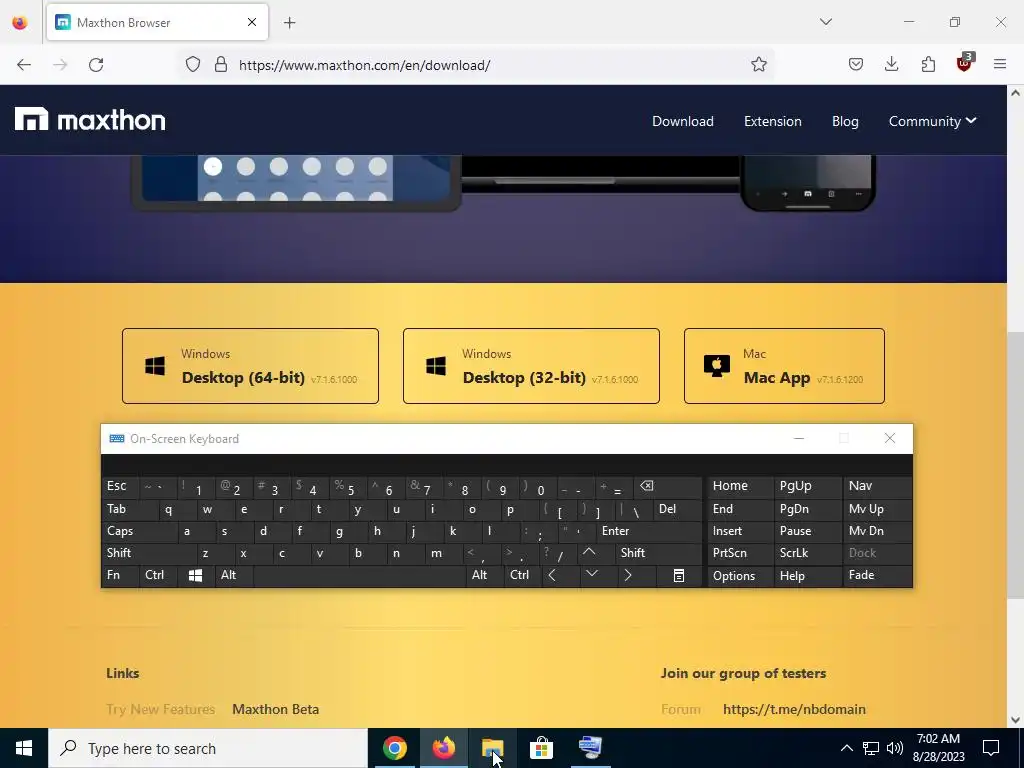Click the Enter key on keyboard
This screenshot has height=768, width=1024.
[649, 531]
